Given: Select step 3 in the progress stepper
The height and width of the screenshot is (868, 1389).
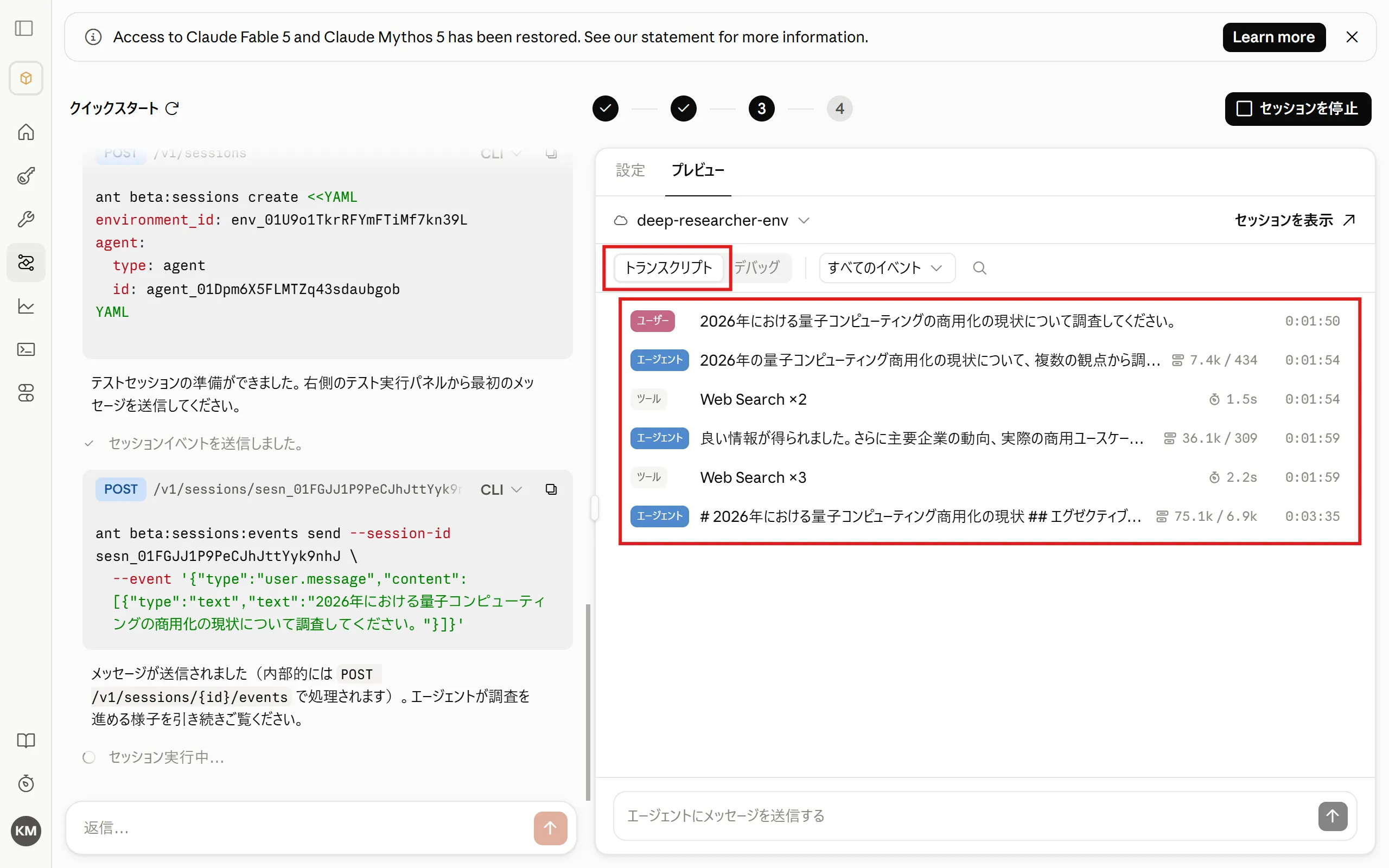Looking at the screenshot, I should pyautogui.click(x=761, y=108).
